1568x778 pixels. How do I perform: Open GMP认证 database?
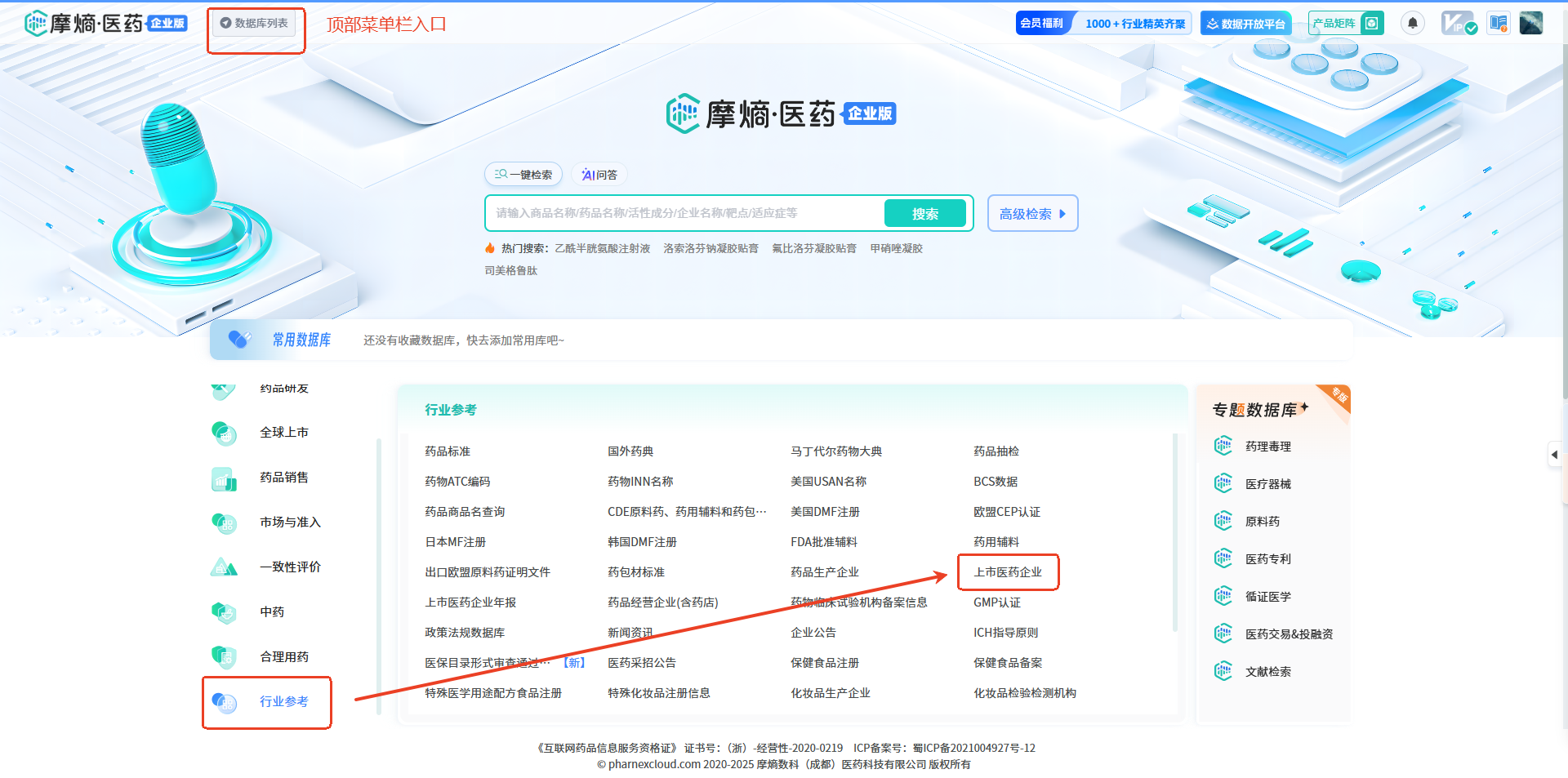pyautogui.click(x=997, y=602)
